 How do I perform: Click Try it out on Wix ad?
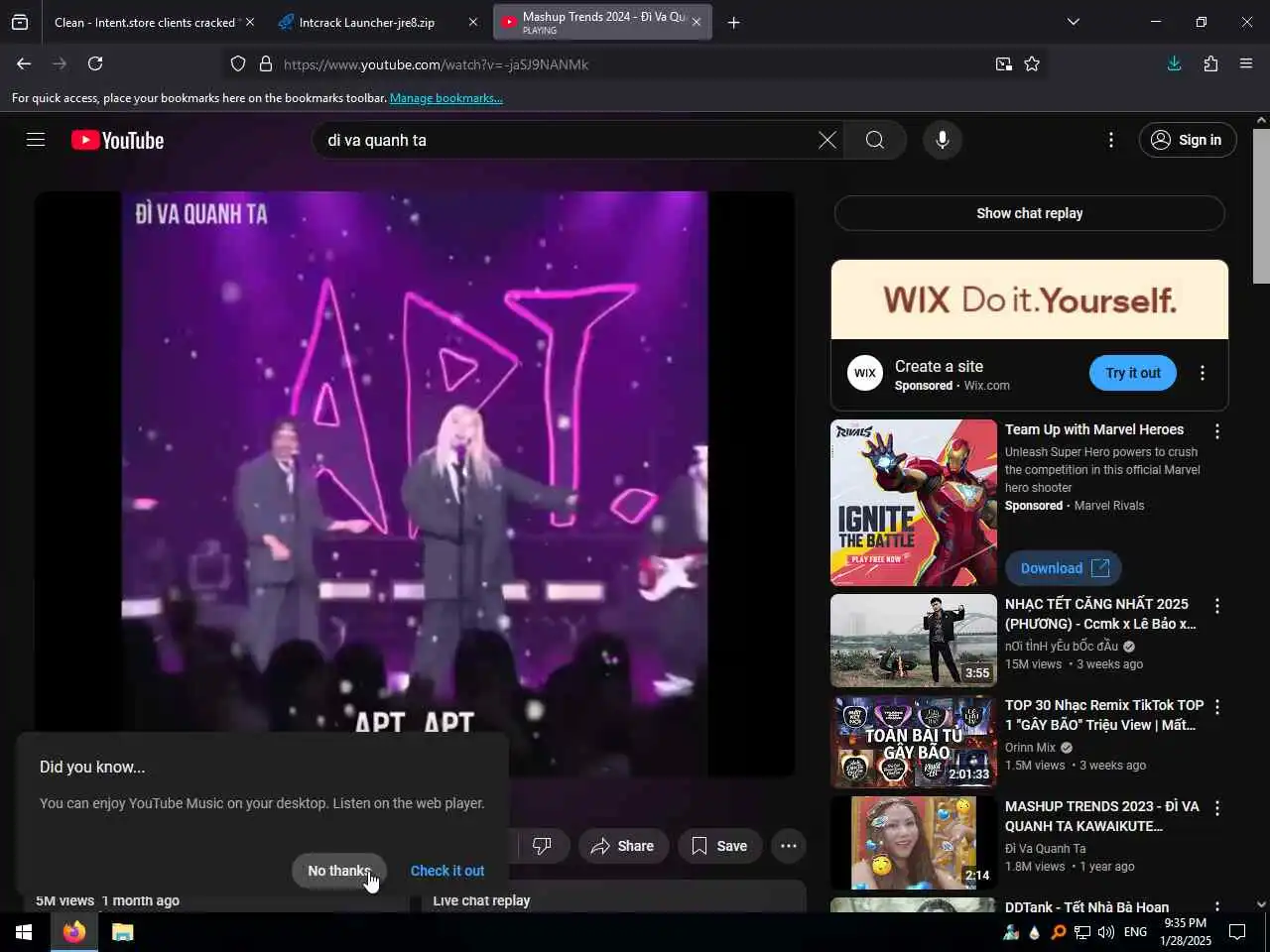coord(1133,373)
